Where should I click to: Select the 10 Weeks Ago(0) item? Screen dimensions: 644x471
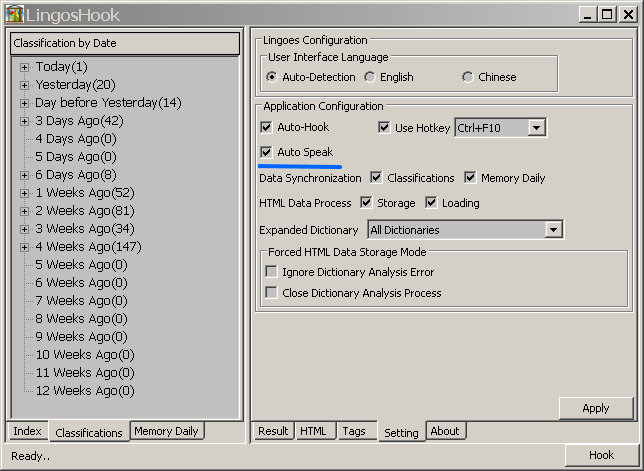85,355
